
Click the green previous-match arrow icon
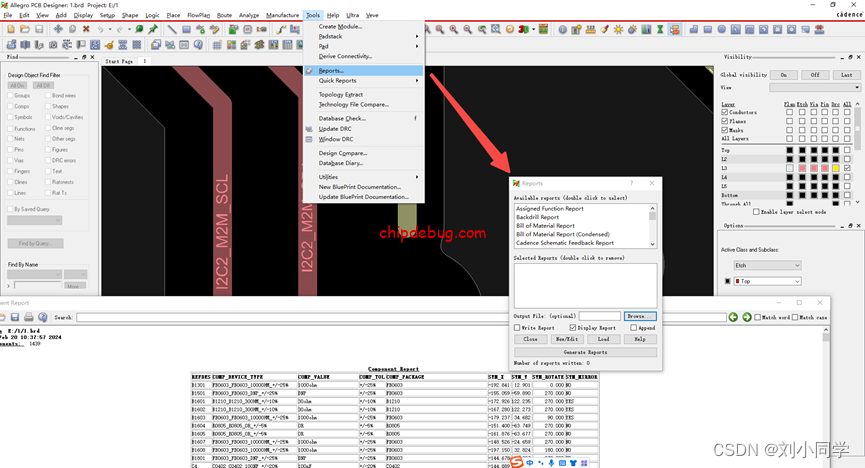(x=733, y=317)
